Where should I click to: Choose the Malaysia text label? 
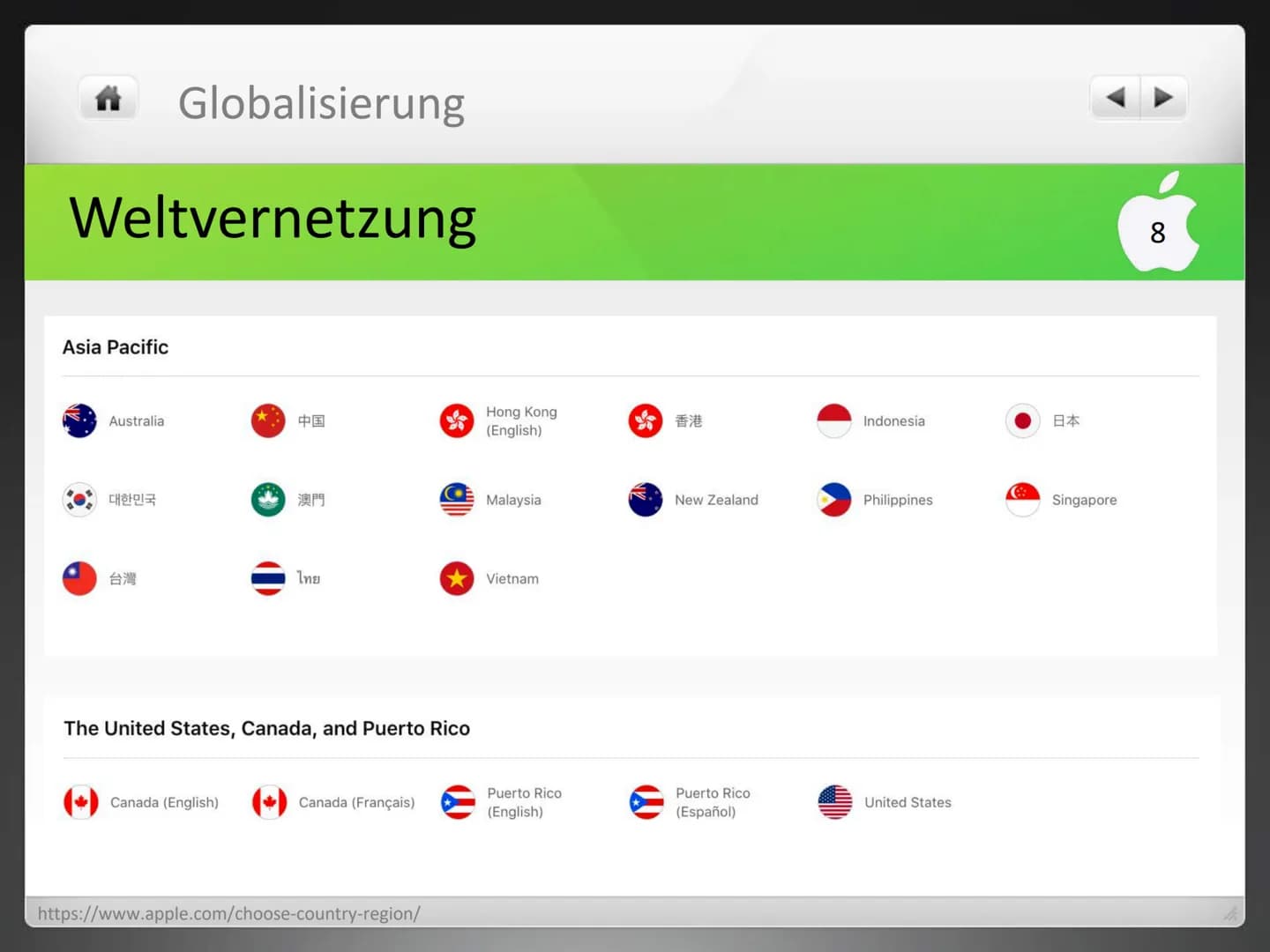click(x=513, y=500)
